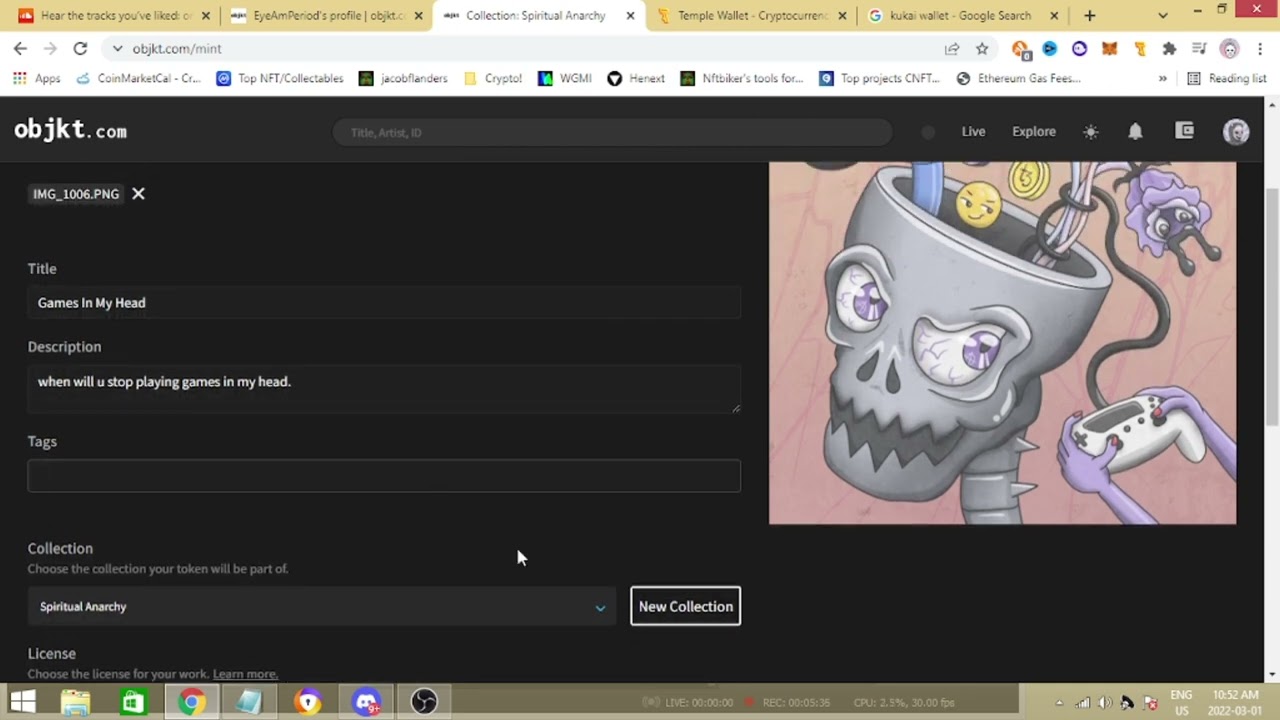Go to the Live page
The width and height of the screenshot is (1280, 720).
click(973, 132)
